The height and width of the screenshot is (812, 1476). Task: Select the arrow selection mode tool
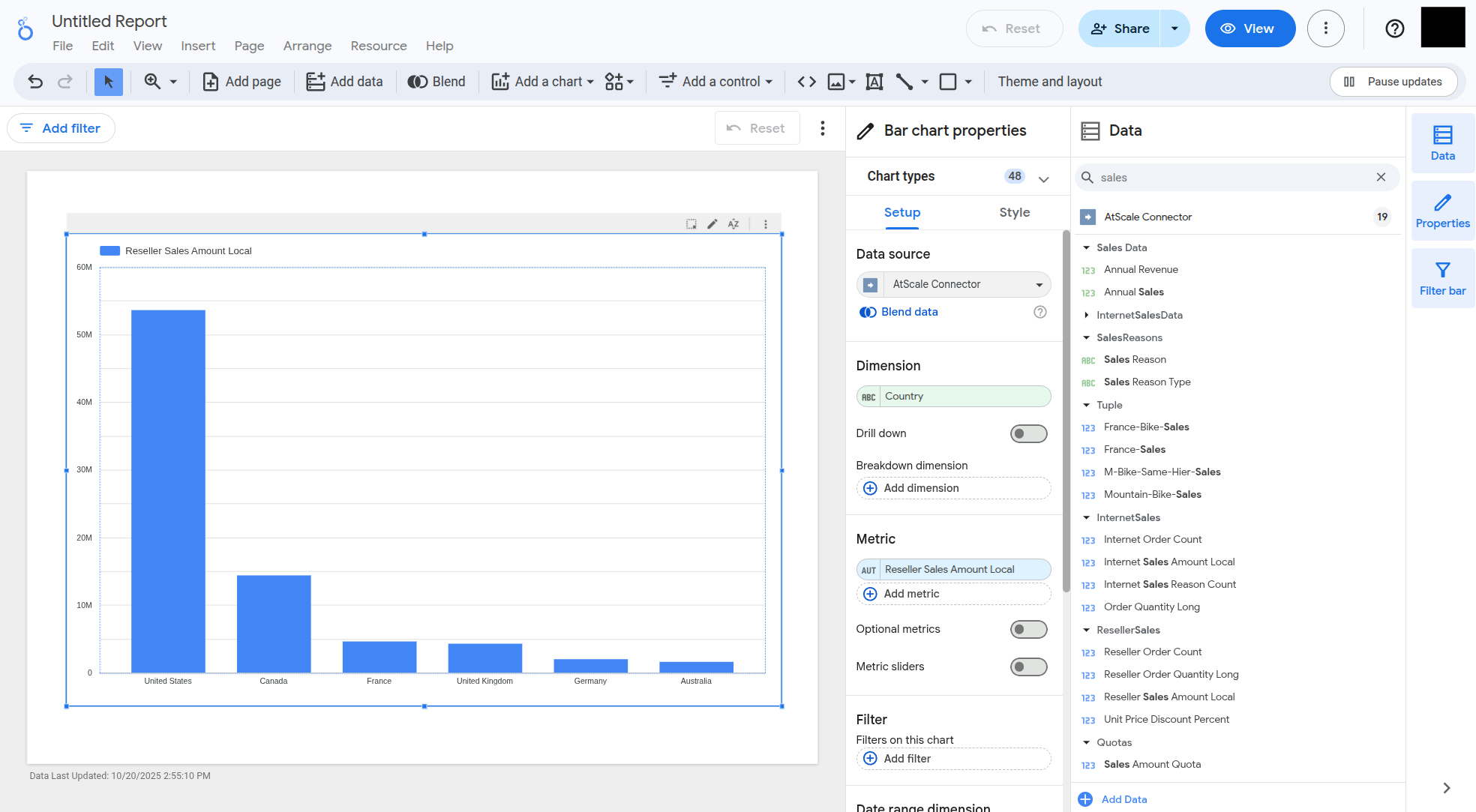point(109,82)
